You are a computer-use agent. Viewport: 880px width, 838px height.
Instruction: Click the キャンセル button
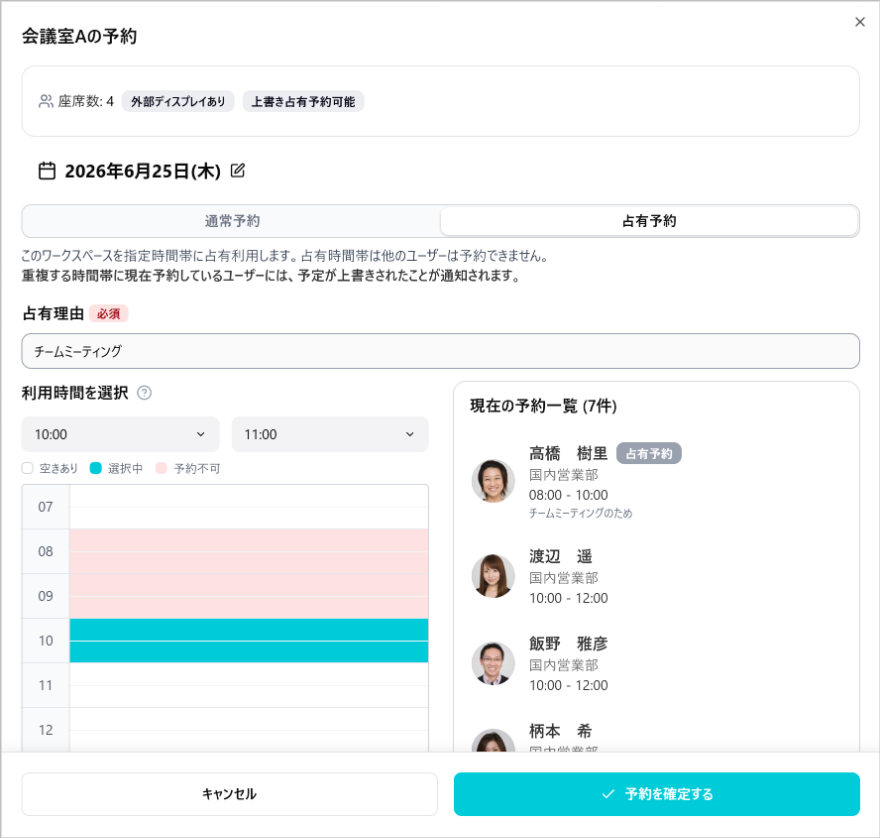230,794
